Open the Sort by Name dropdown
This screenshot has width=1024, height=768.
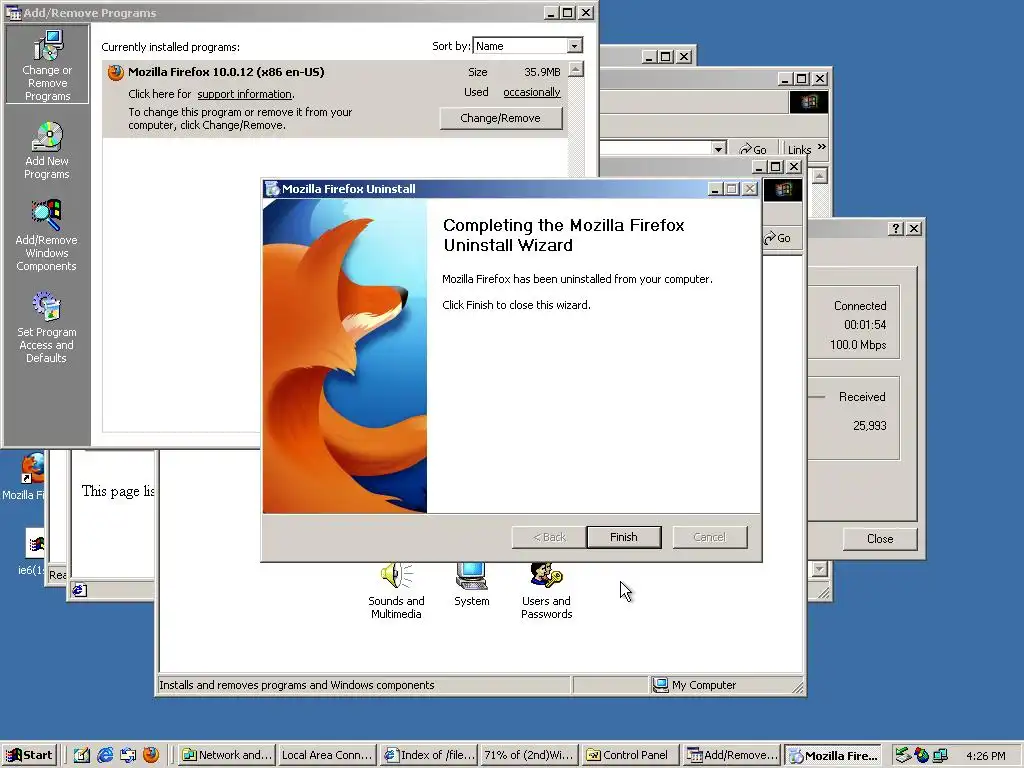pos(574,46)
